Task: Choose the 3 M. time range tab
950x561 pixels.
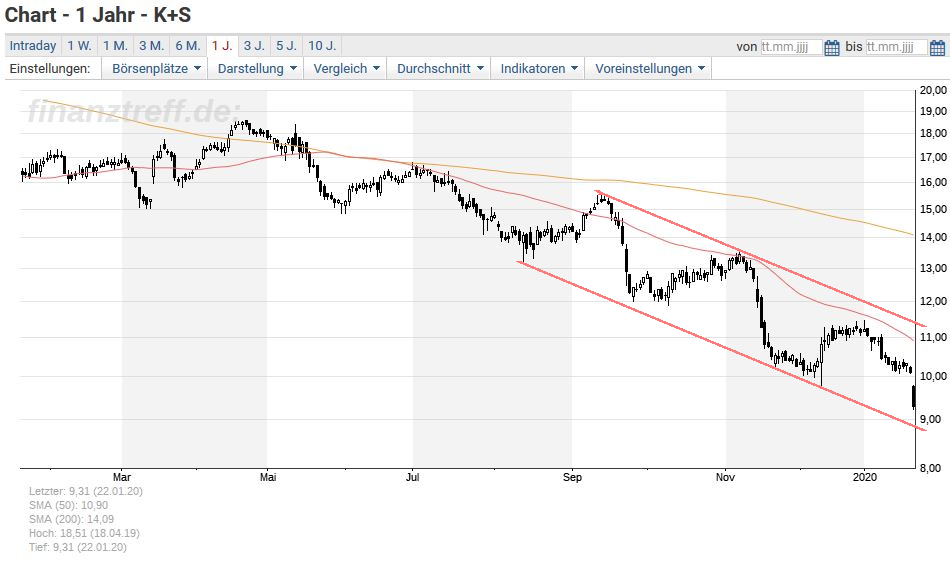Action: click(x=151, y=45)
